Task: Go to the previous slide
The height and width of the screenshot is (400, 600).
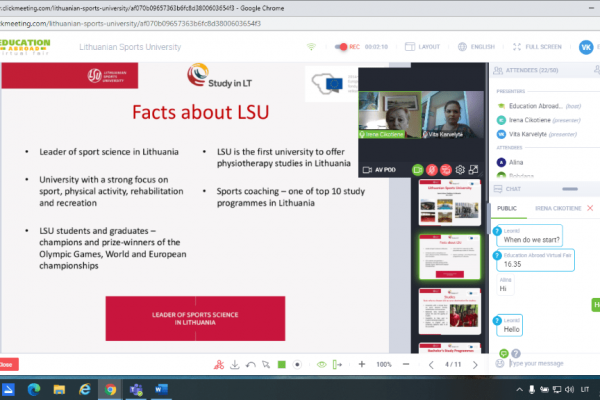Action: tap(431, 365)
